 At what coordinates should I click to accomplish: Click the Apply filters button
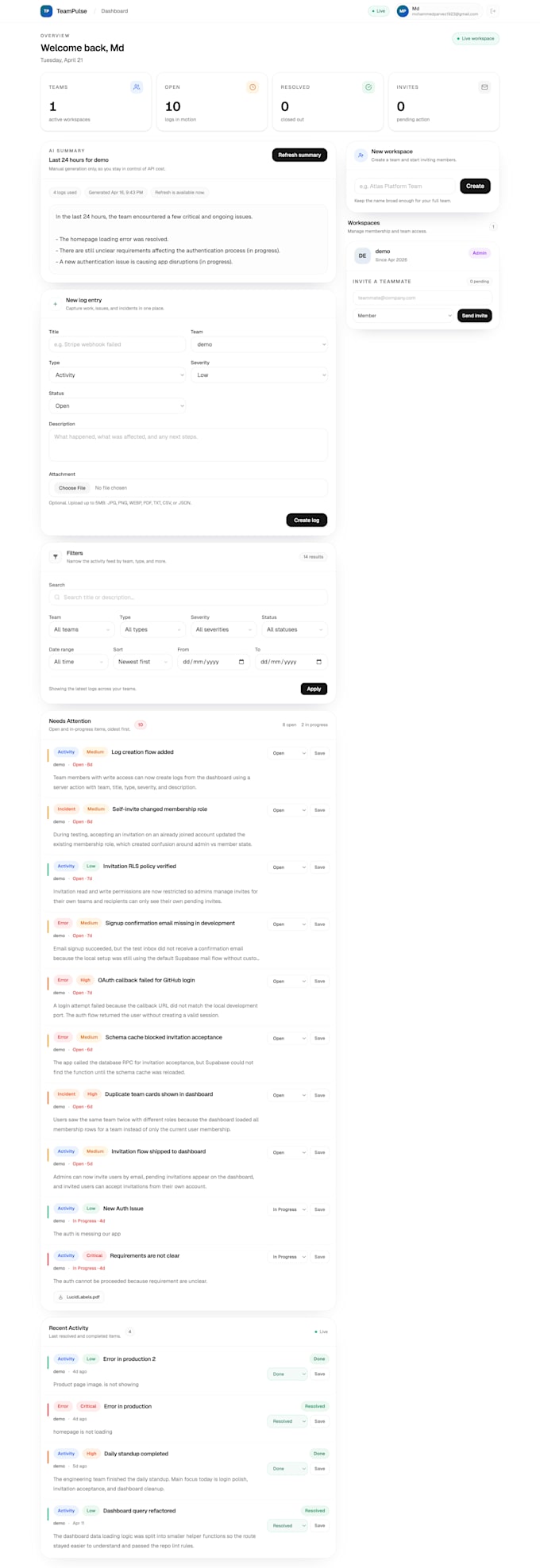click(314, 689)
